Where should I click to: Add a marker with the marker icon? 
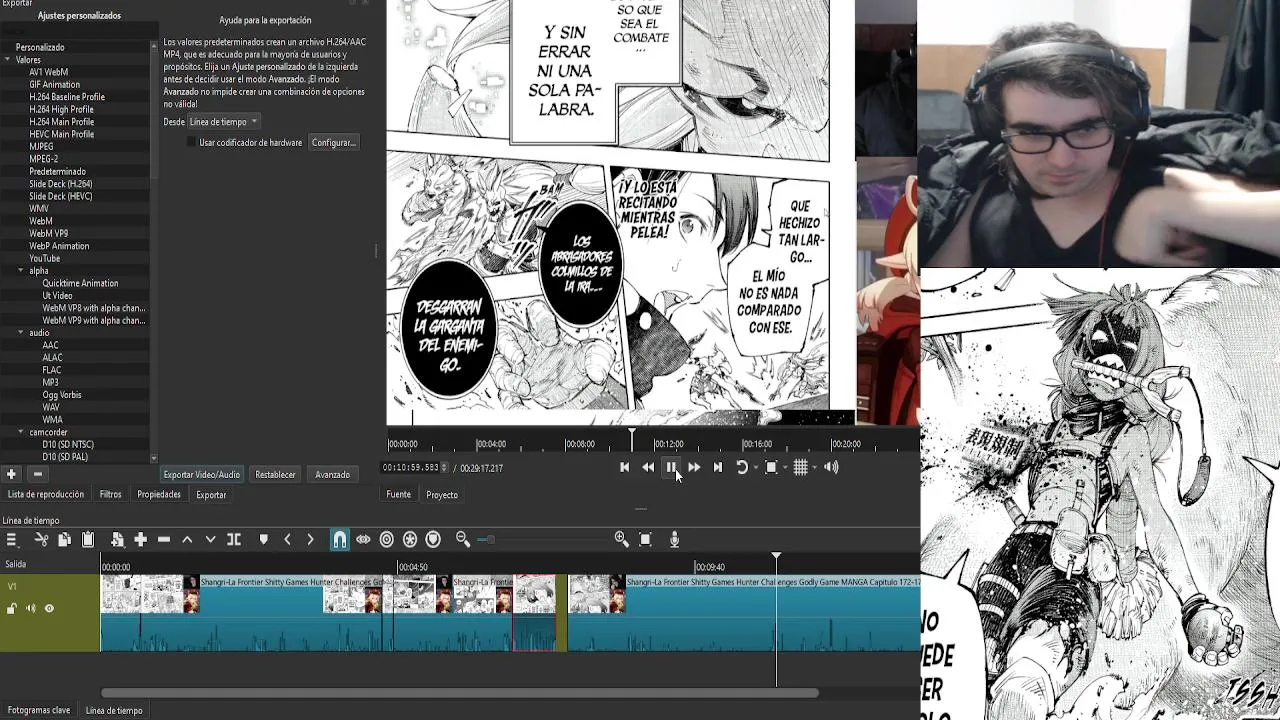[264, 540]
